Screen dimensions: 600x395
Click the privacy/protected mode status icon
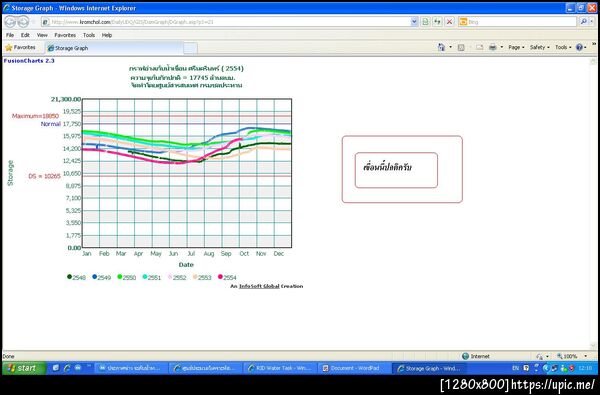tap(540, 356)
